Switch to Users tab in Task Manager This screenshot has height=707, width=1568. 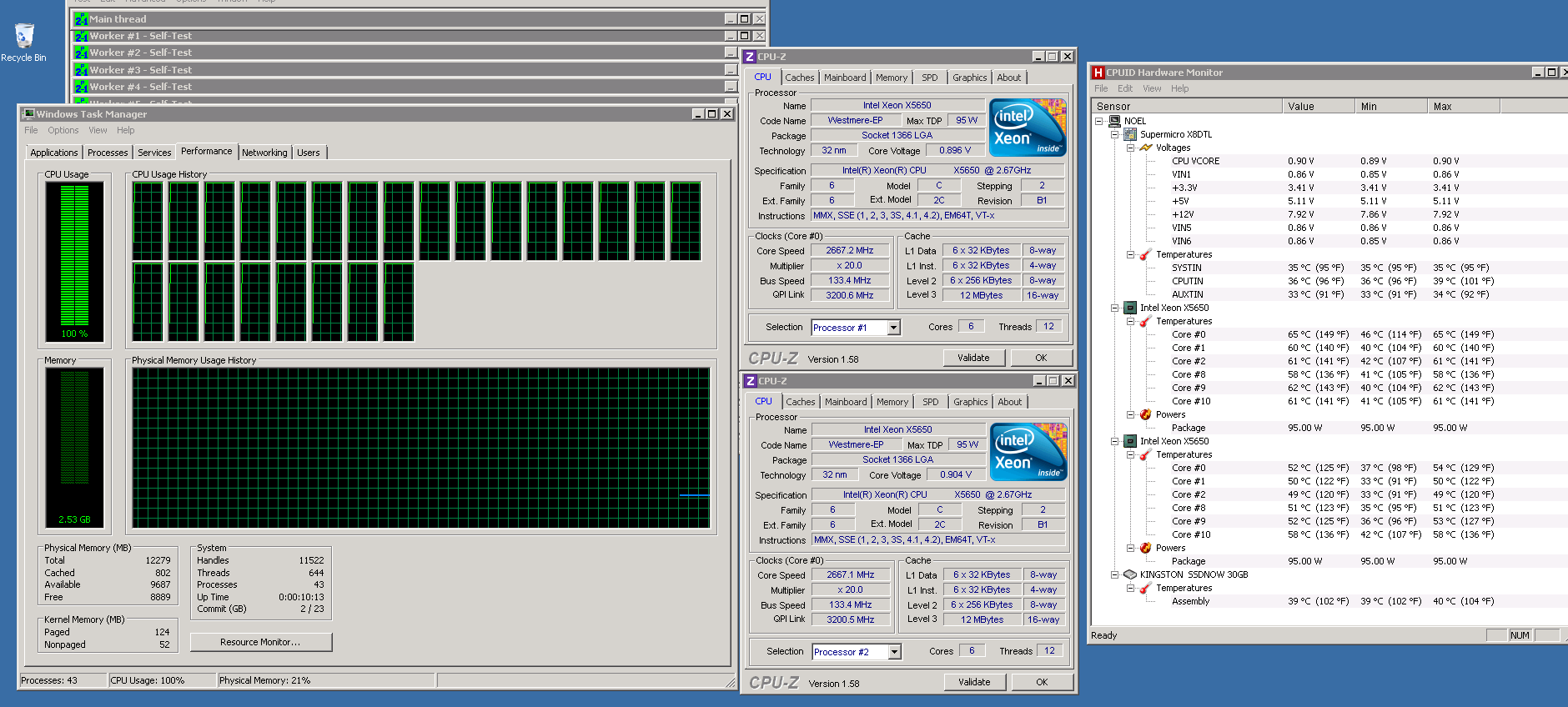click(309, 153)
